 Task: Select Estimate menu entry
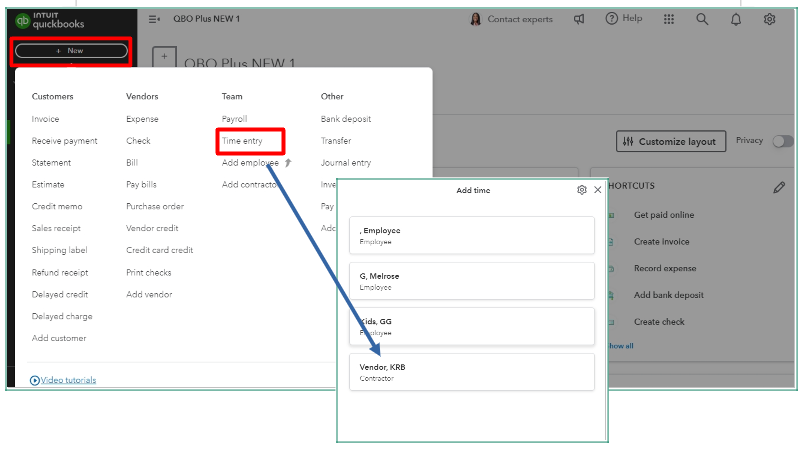48,185
